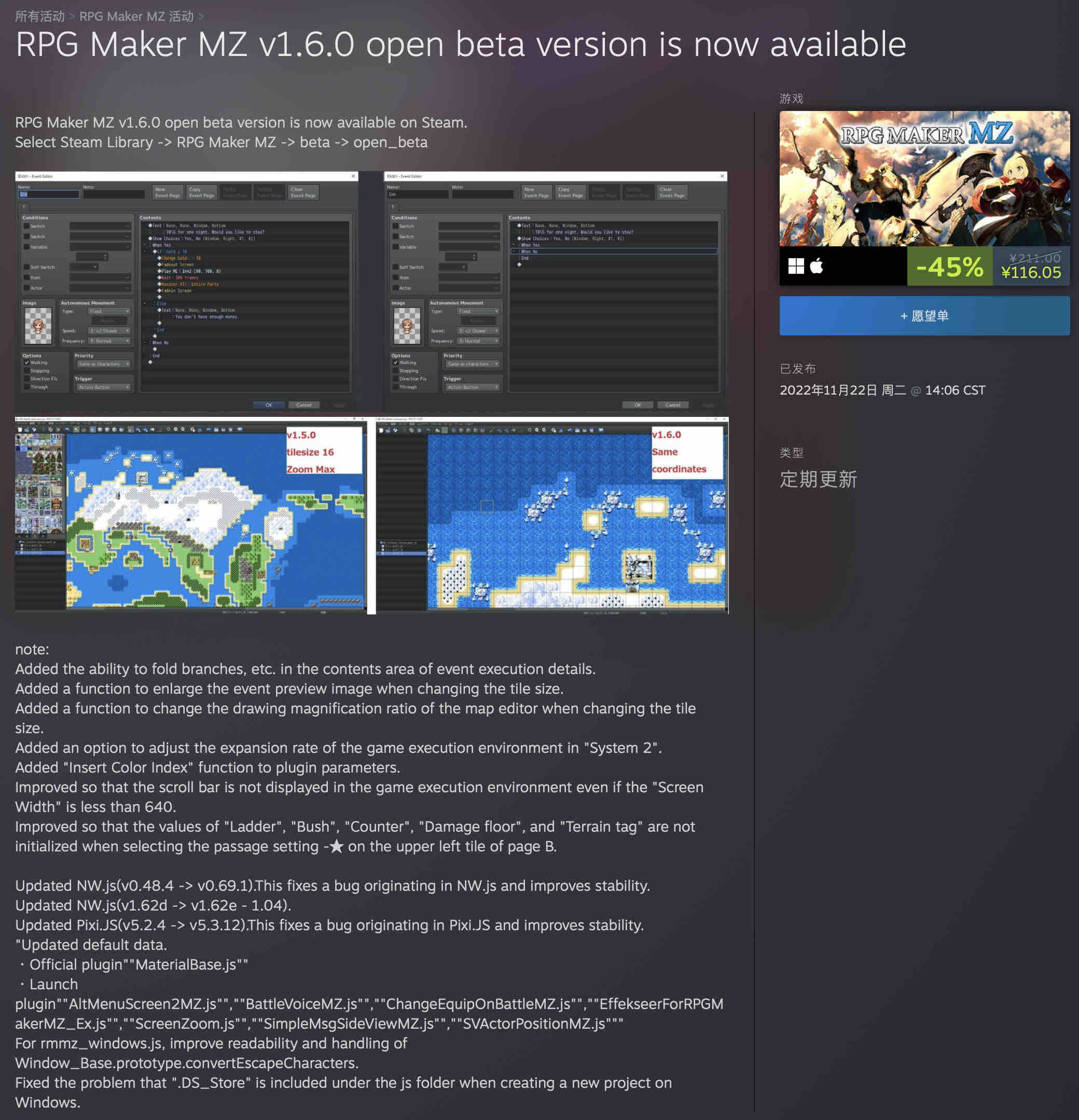This screenshot has width=1079, height=1120.
Task: Click the struck-through original price above ¥116.05
Action: point(1034,258)
